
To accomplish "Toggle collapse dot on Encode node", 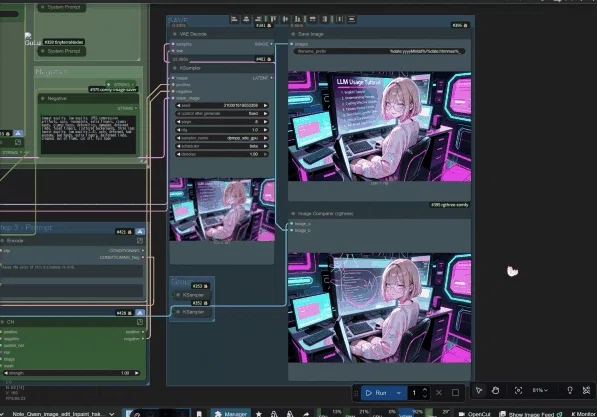I will [x=2, y=241].
